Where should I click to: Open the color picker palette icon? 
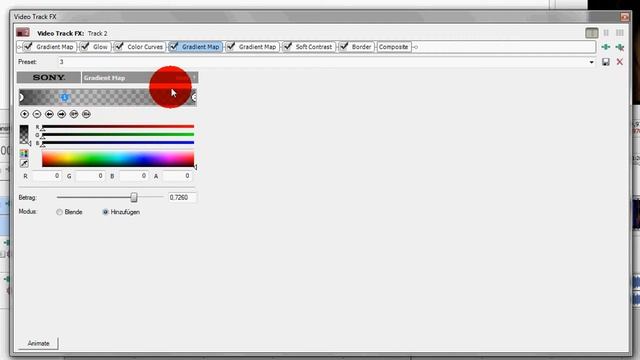click(24, 153)
